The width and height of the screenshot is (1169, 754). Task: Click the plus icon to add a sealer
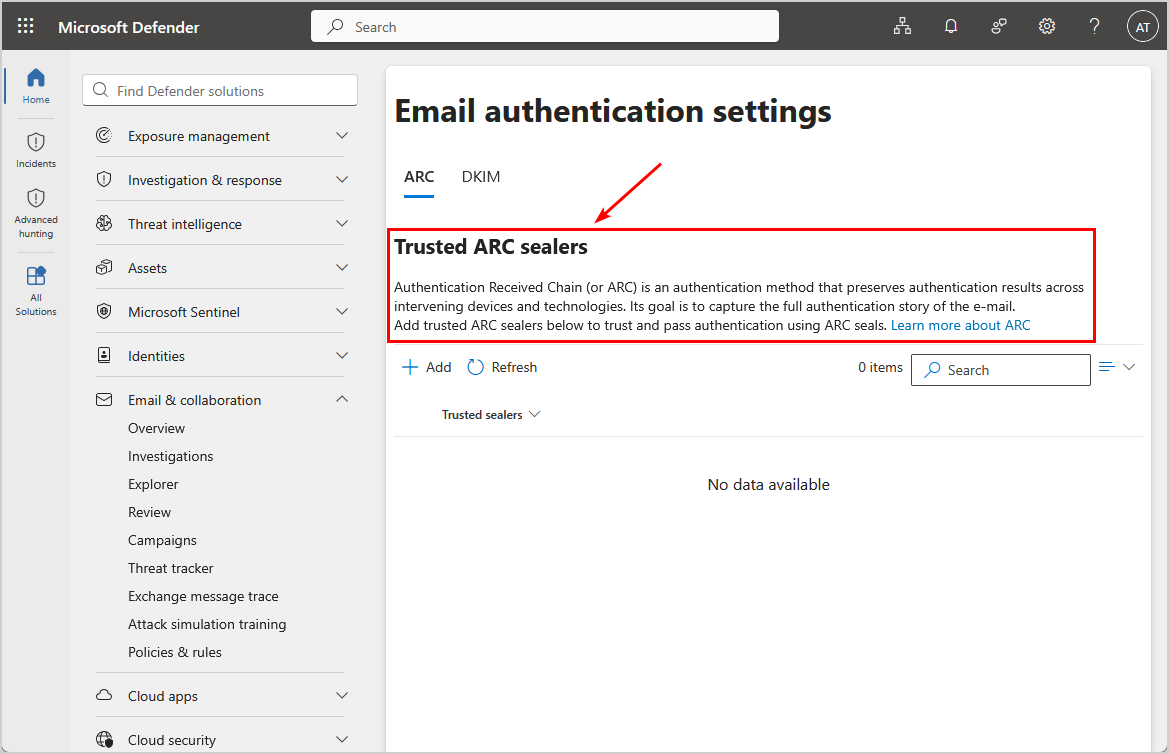pos(410,367)
